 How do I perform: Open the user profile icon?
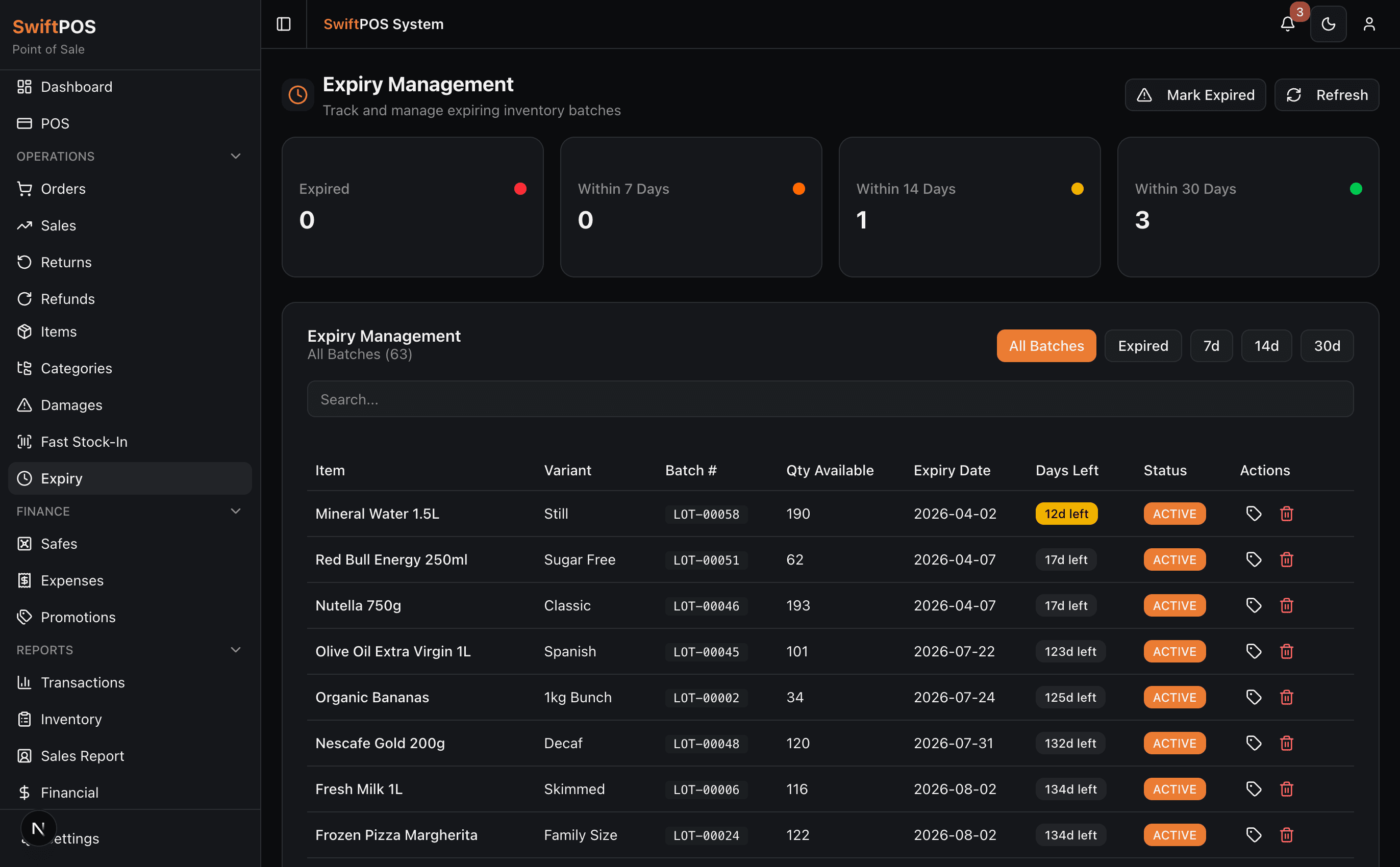point(1368,24)
